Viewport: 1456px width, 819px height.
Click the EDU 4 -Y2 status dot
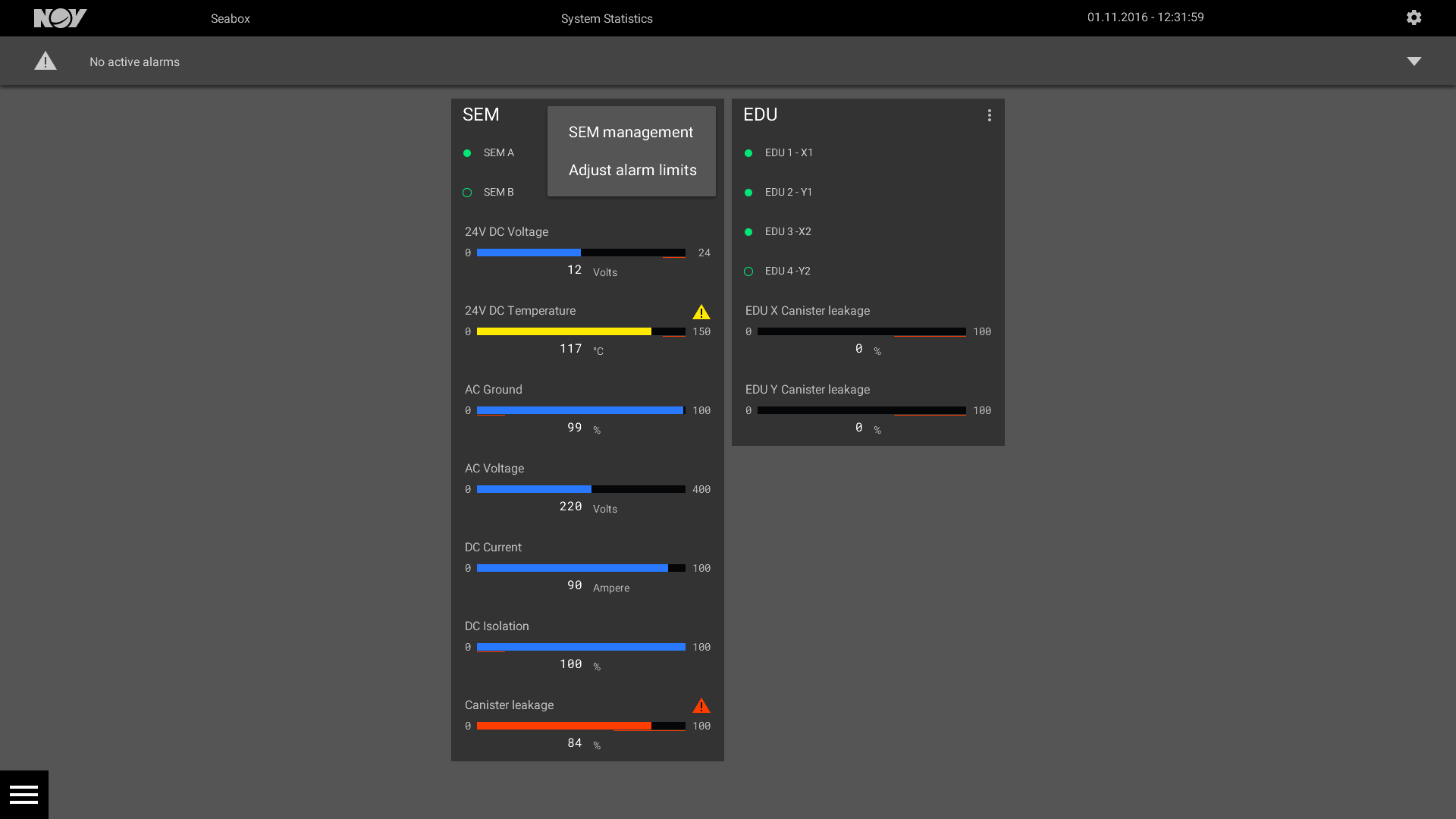[748, 271]
